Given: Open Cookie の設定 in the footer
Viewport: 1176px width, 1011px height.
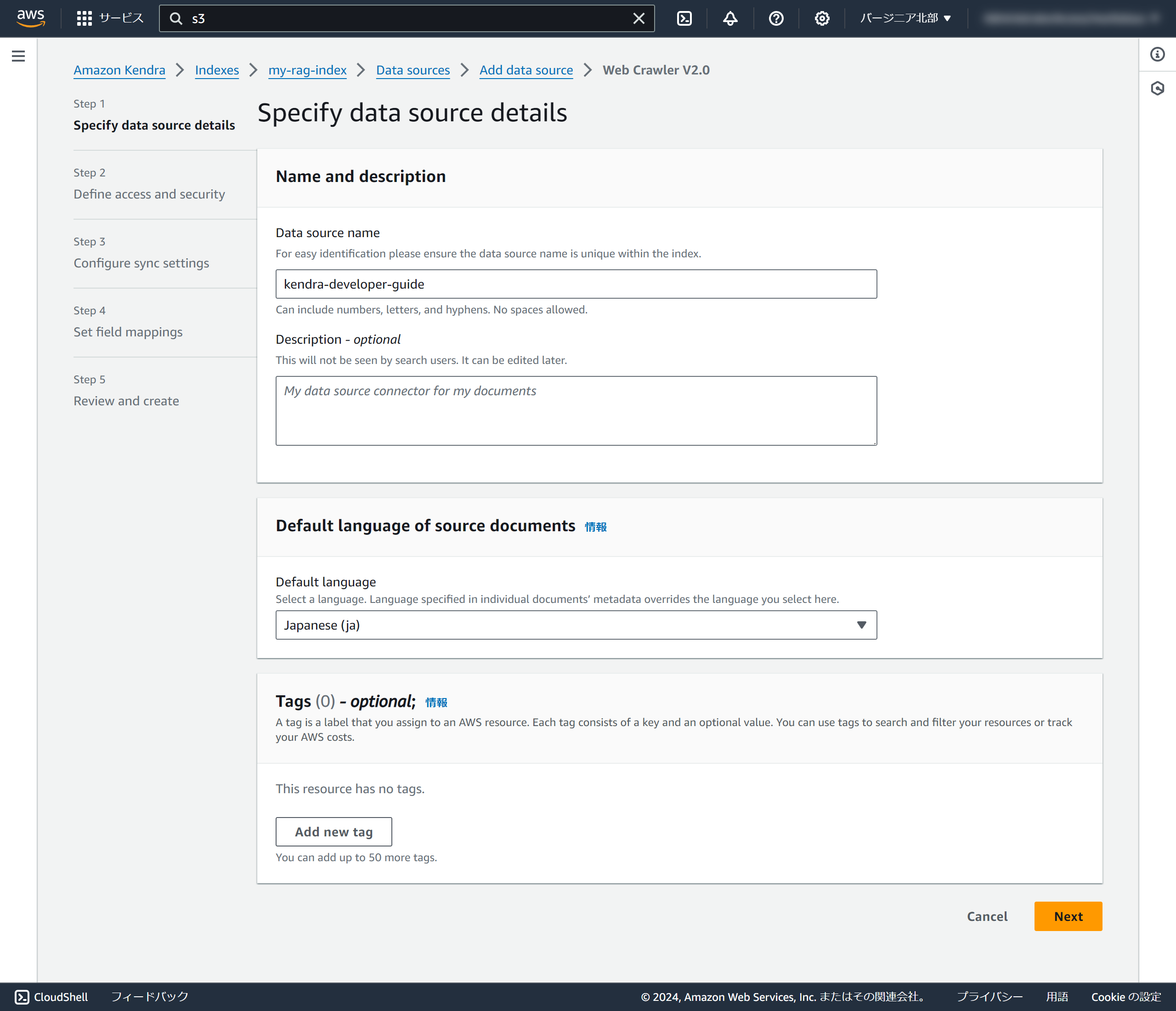Looking at the screenshot, I should coord(1125,997).
